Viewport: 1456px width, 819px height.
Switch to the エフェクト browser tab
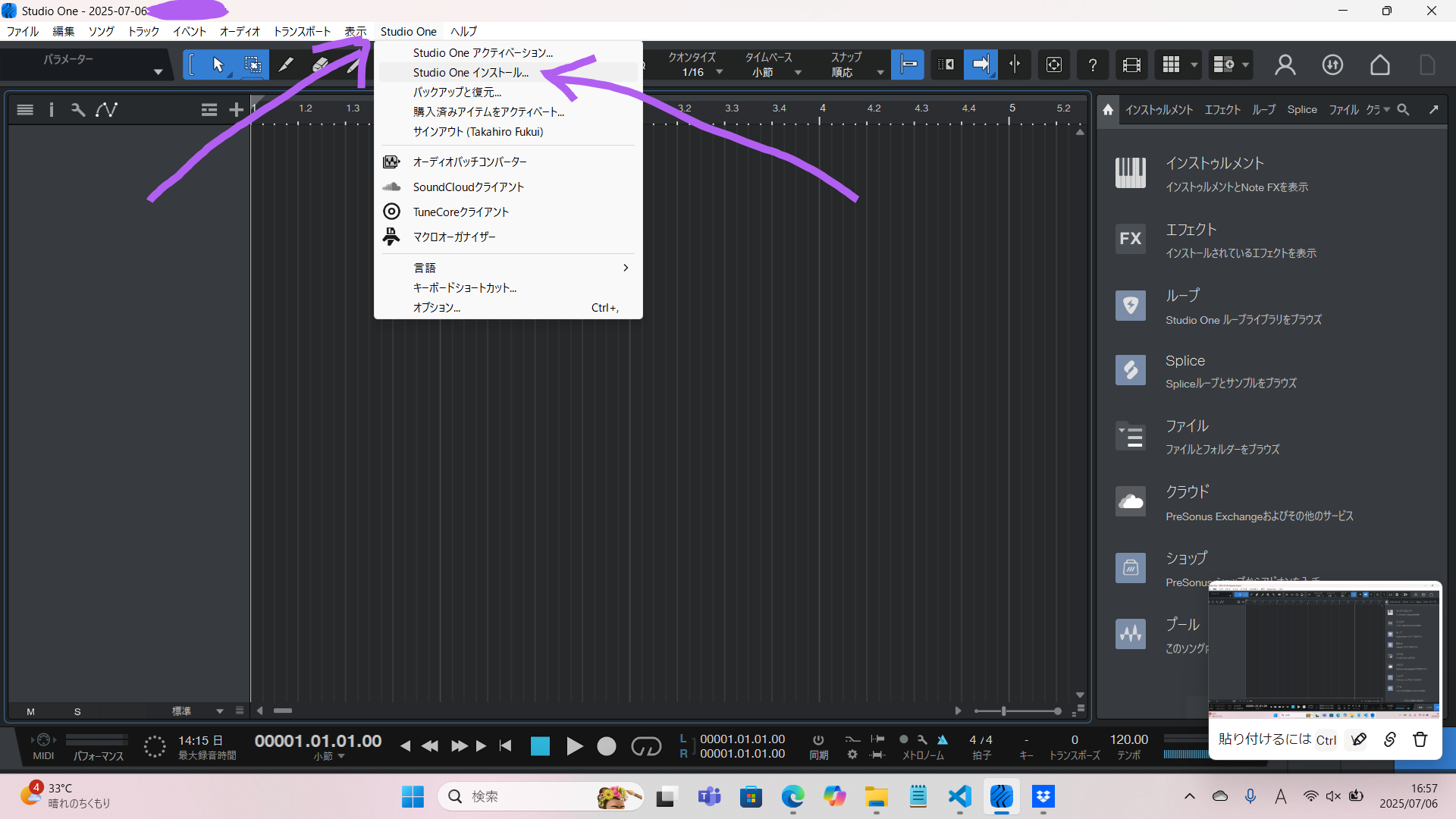[1222, 110]
